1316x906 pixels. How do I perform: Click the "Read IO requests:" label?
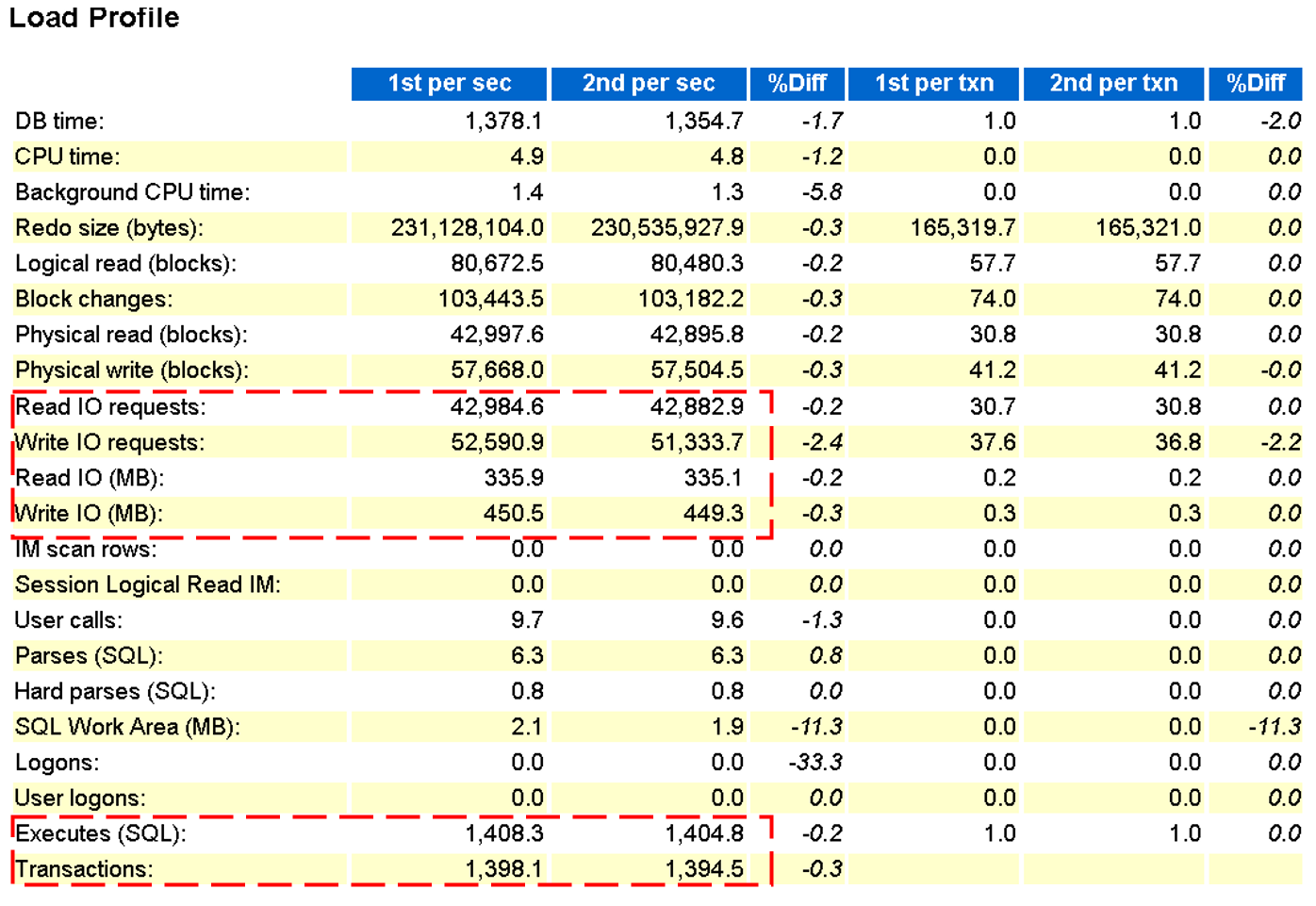[111, 407]
